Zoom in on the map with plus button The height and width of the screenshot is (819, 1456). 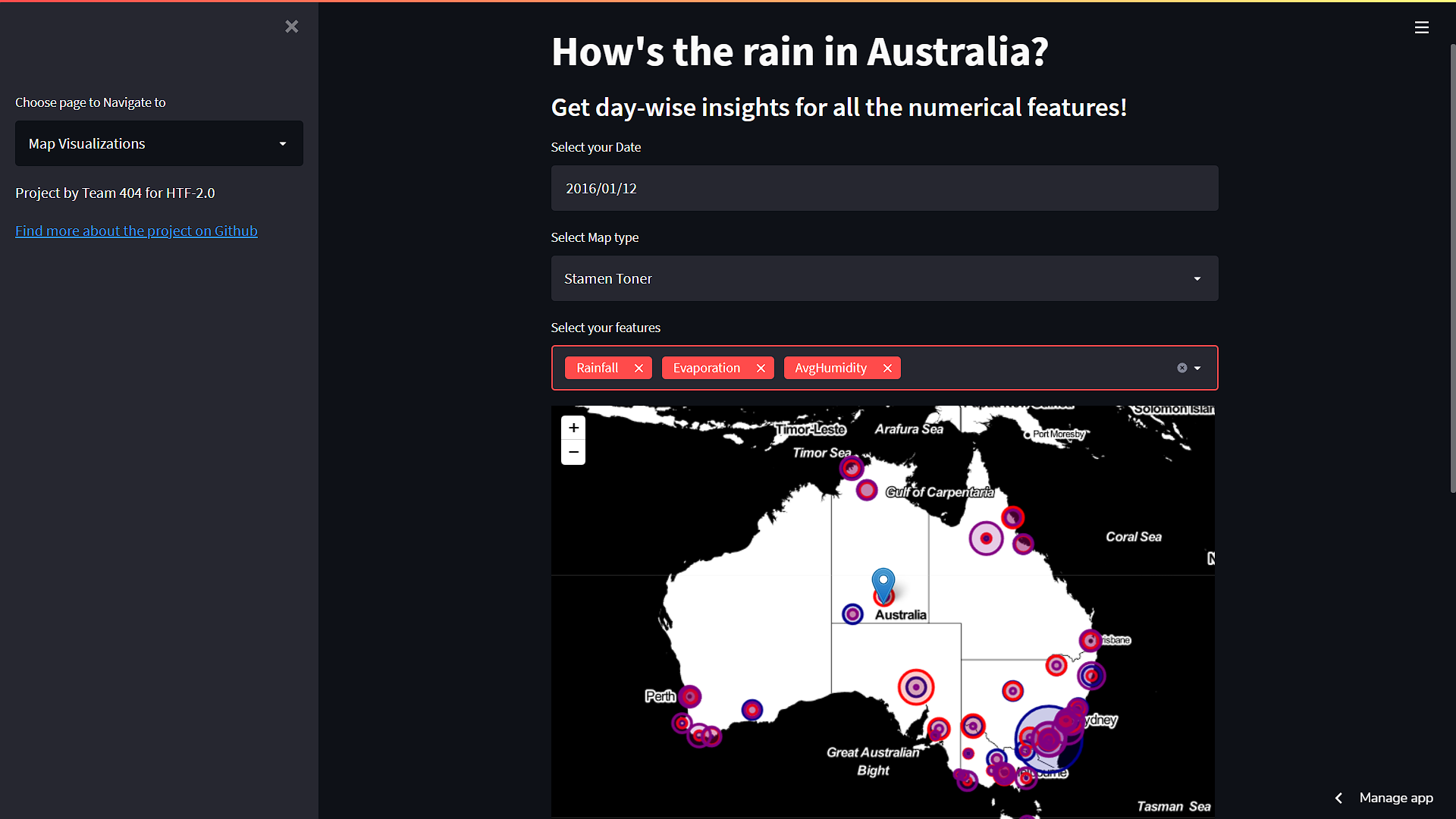(x=573, y=427)
